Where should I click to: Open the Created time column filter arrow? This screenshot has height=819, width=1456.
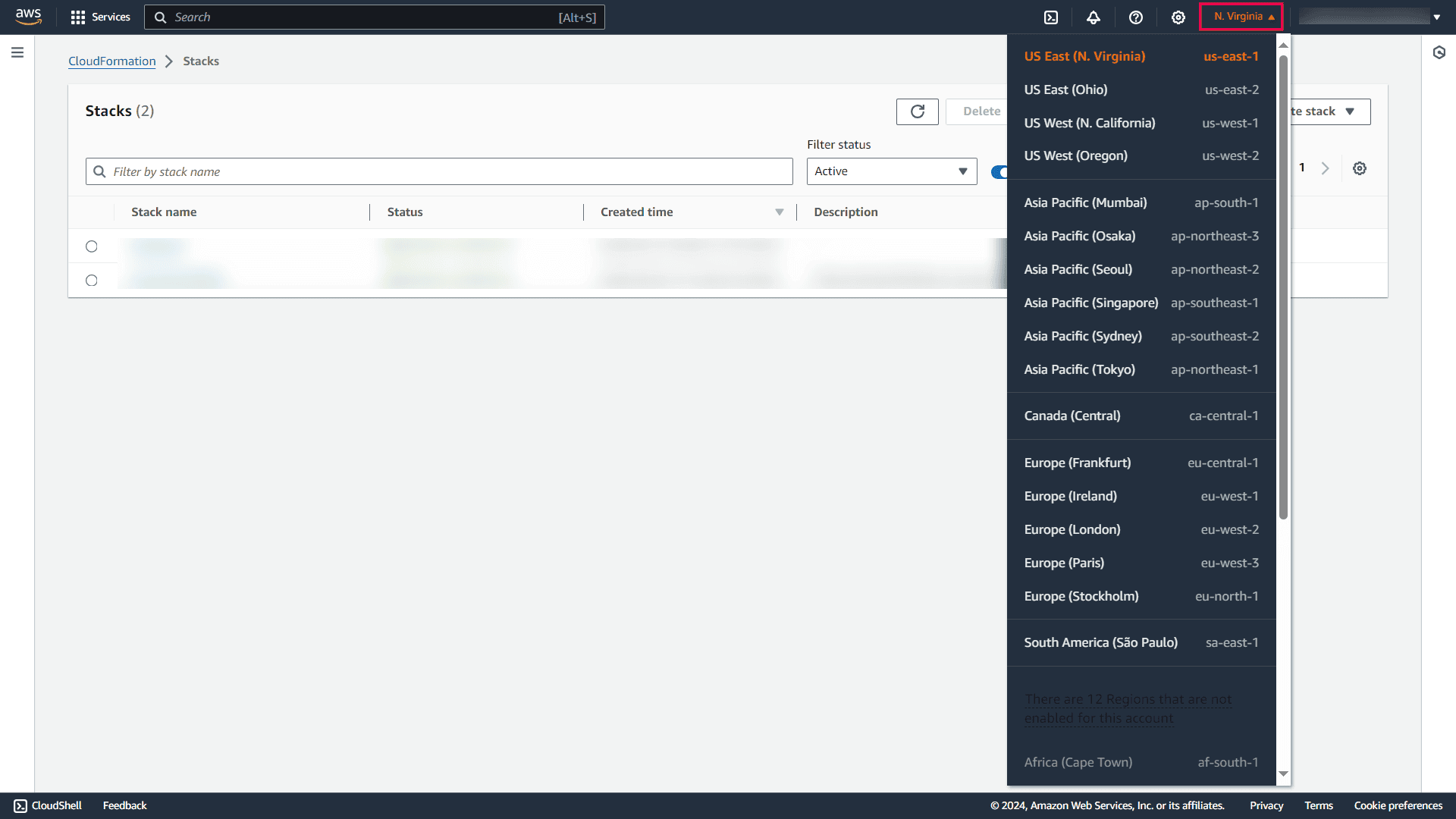pyautogui.click(x=780, y=212)
